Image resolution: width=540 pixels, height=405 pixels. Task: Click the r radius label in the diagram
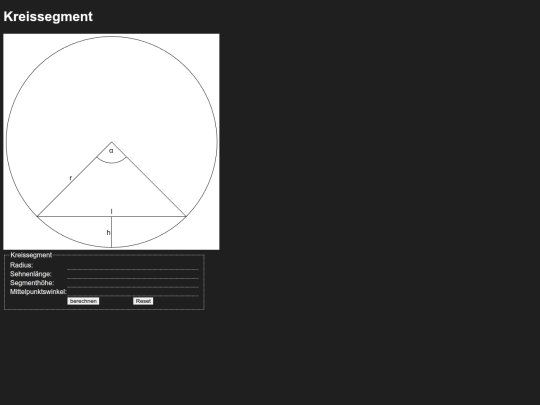71,178
